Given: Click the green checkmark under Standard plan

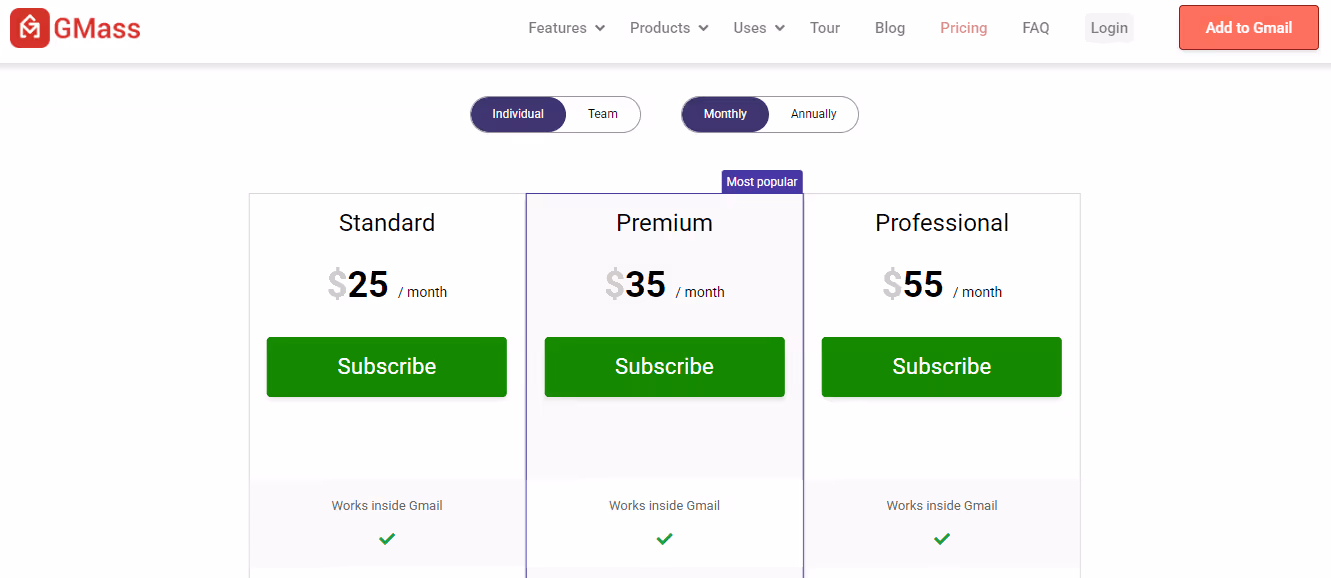Looking at the screenshot, I should (x=386, y=539).
